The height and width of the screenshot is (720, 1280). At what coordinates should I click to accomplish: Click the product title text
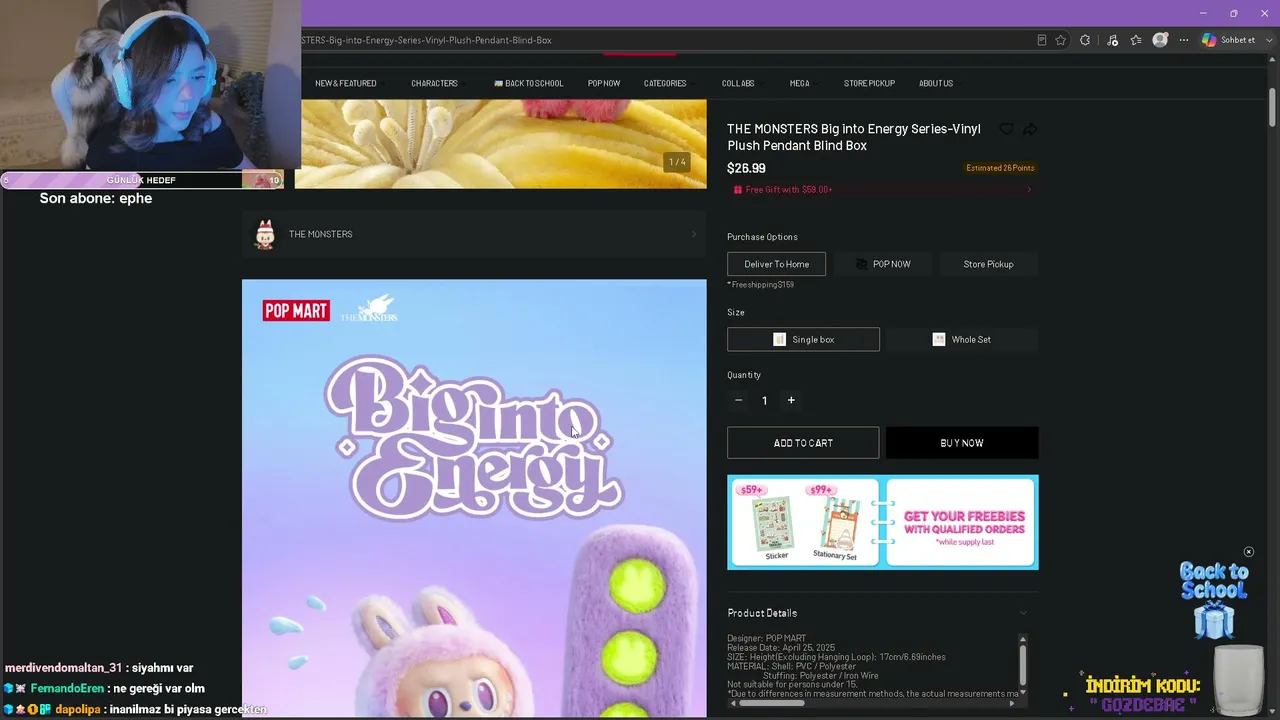click(x=854, y=137)
